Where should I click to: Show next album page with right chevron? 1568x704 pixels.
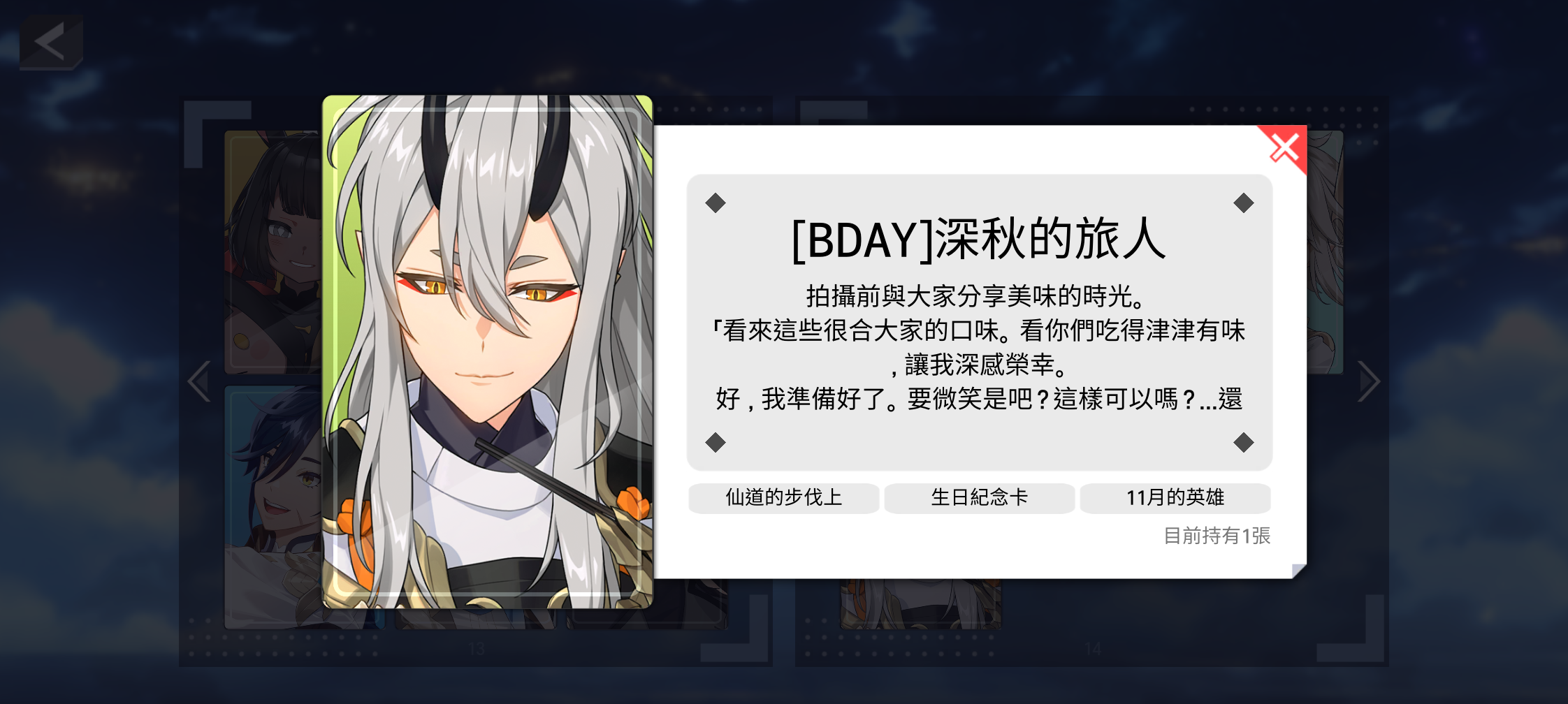point(1368,381)
